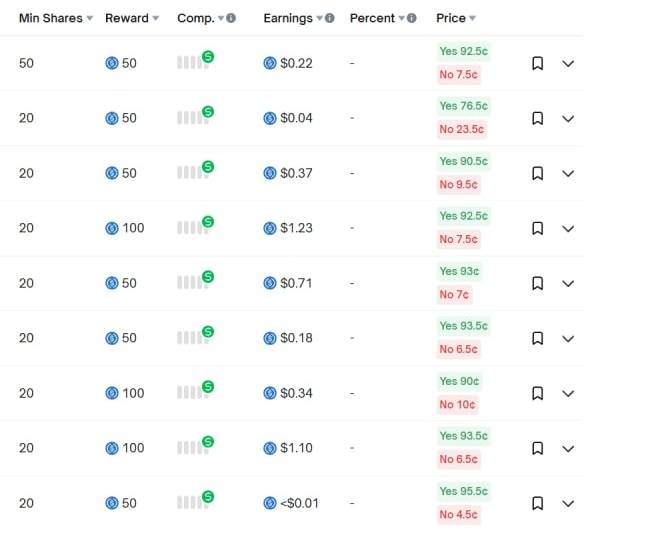Image resolution: width=650 pixels, height=536 pixels.
Task: Toggle saved state for the <$0.01 earnings row
Action: point(537,503)
